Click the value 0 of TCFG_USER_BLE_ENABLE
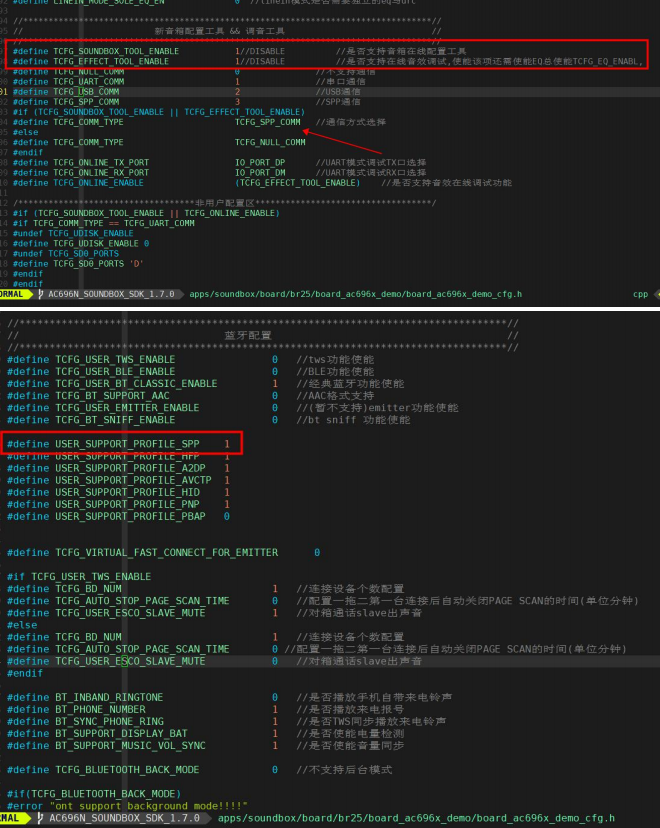 (x=275, y=372)
